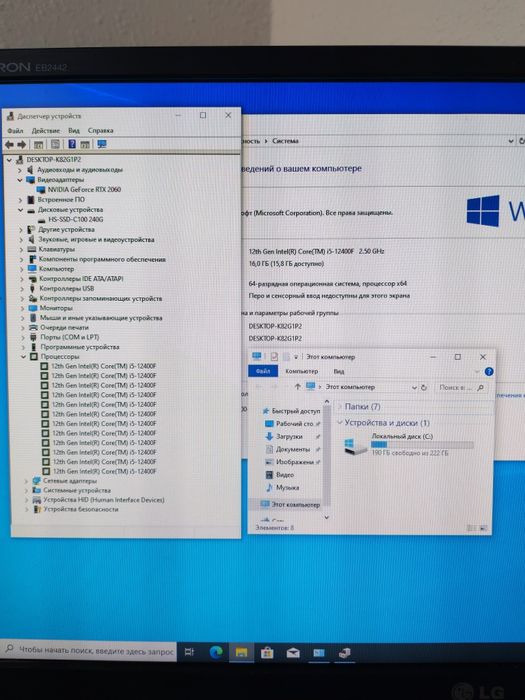Select the first 12th Gen Intel Core i5-12400F entry
The image size is (525, 700).
pos(99,366)
